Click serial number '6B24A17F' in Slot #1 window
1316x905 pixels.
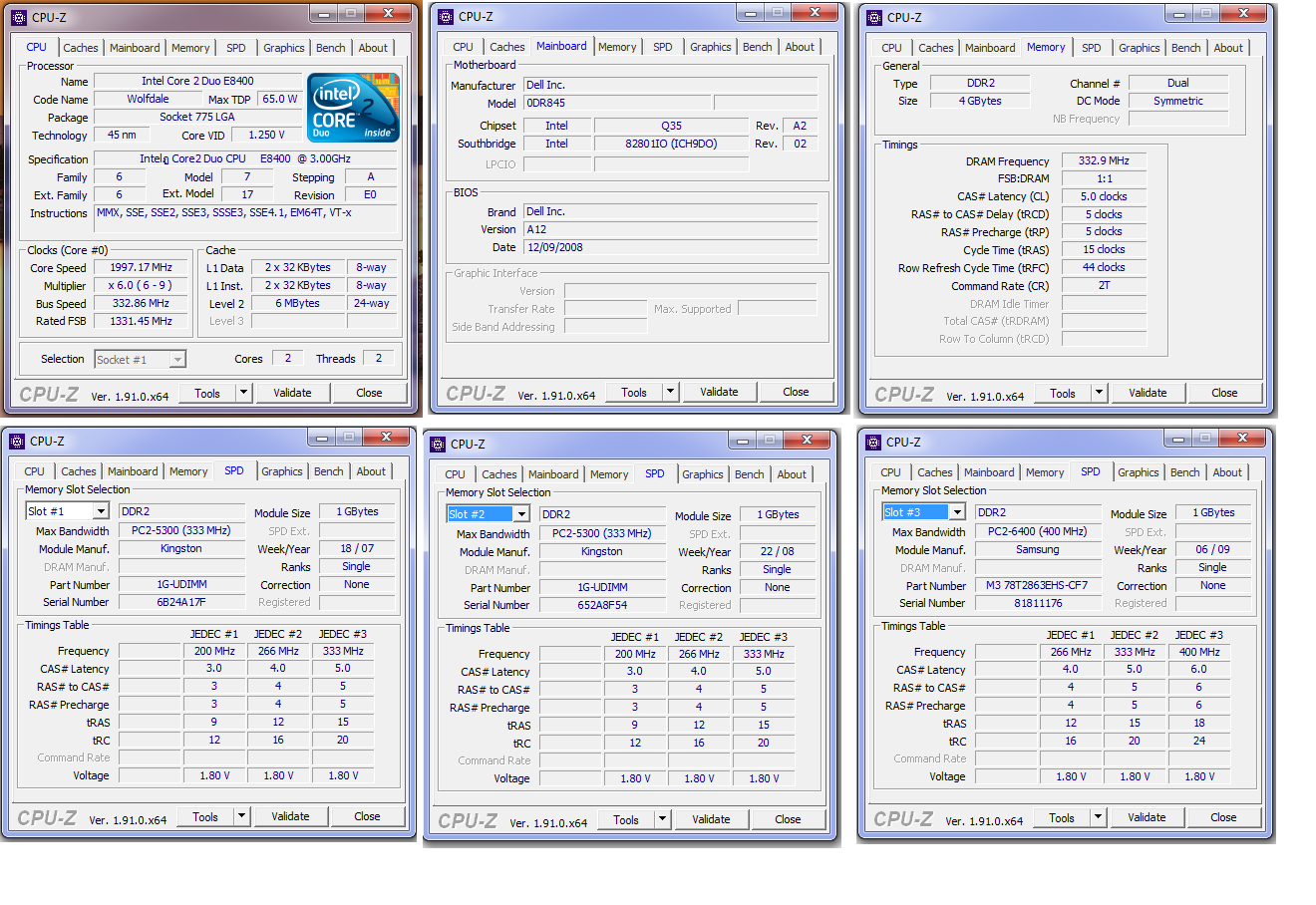[x=181, y=602]
